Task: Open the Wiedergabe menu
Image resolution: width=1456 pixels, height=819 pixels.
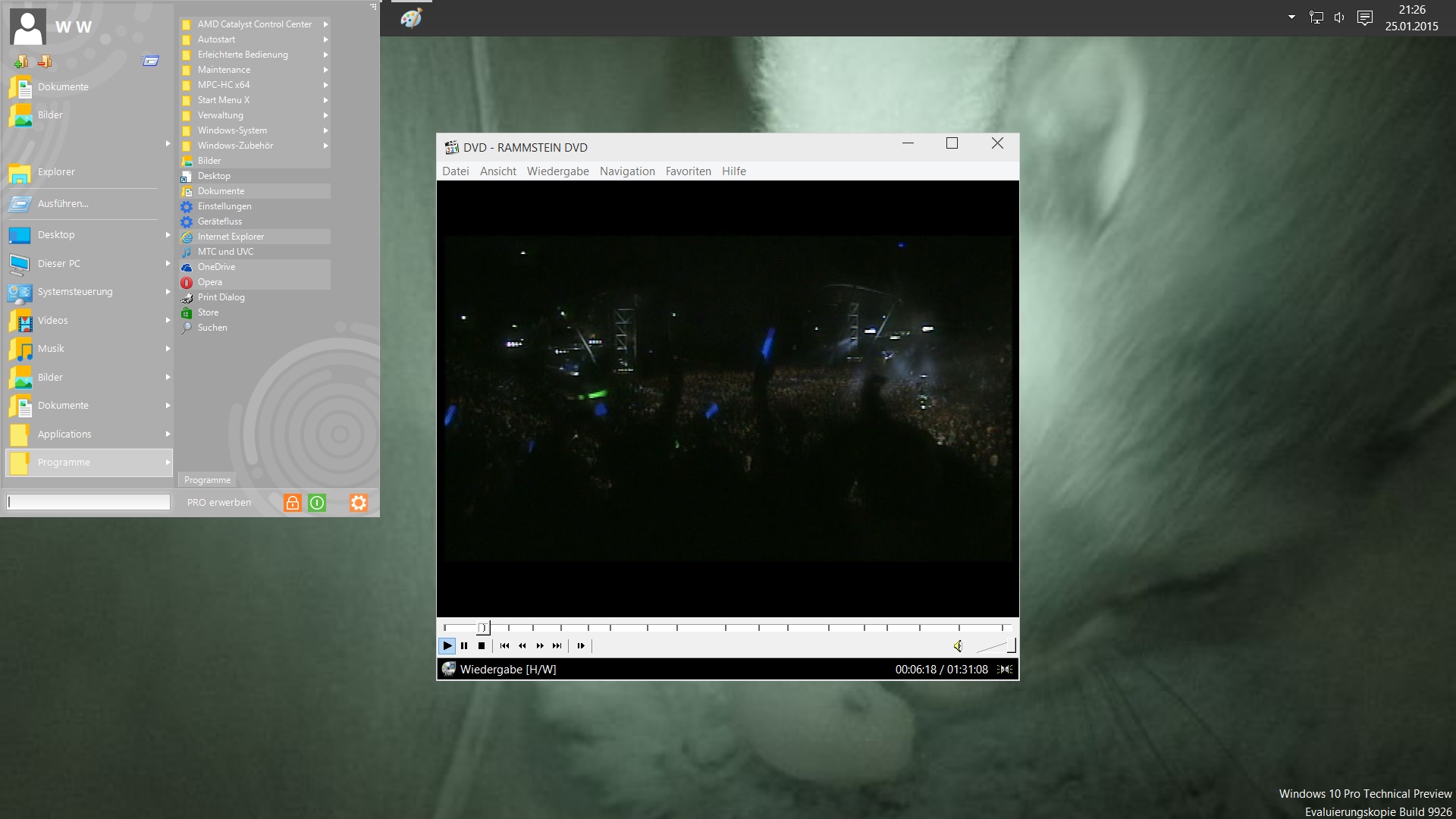Action: click(557, 171)
